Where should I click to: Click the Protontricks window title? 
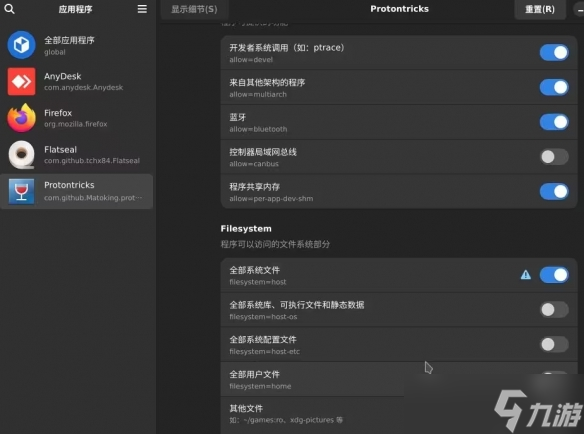pyautogui.click(x=399, y=9)
